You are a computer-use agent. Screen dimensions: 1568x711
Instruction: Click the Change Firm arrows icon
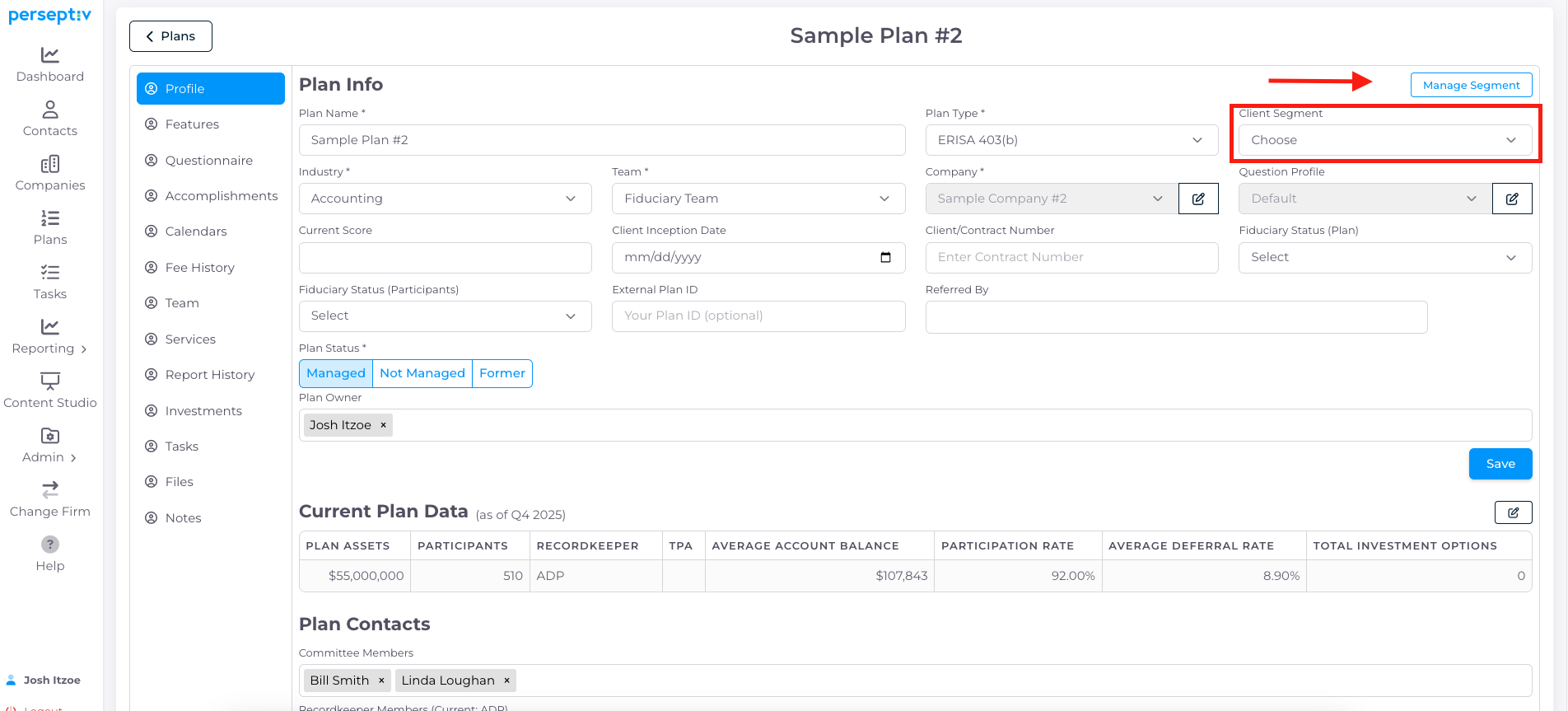[x=50, y=490]
